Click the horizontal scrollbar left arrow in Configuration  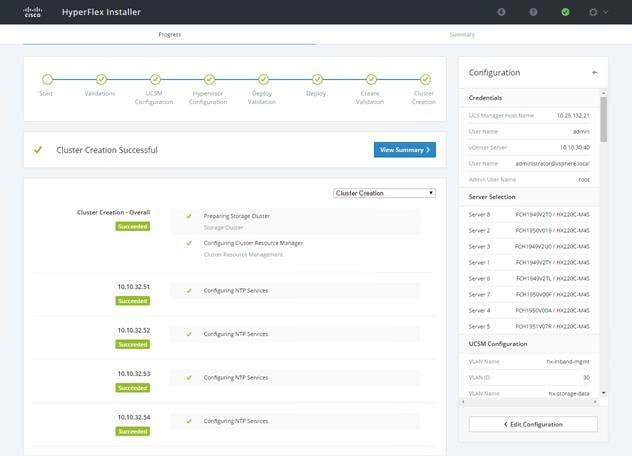463,402
